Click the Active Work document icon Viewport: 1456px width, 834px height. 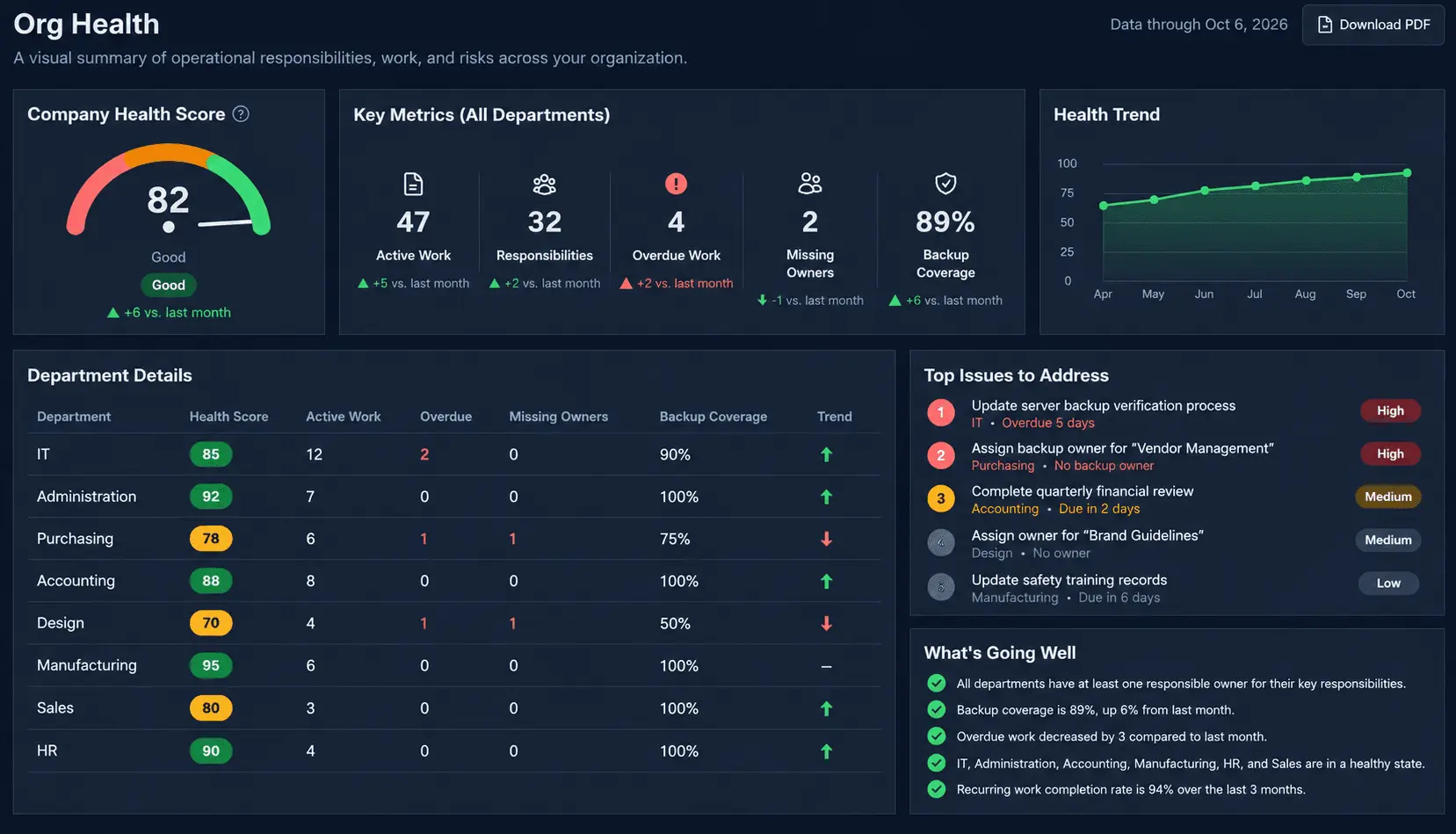[x=413, y=184]
